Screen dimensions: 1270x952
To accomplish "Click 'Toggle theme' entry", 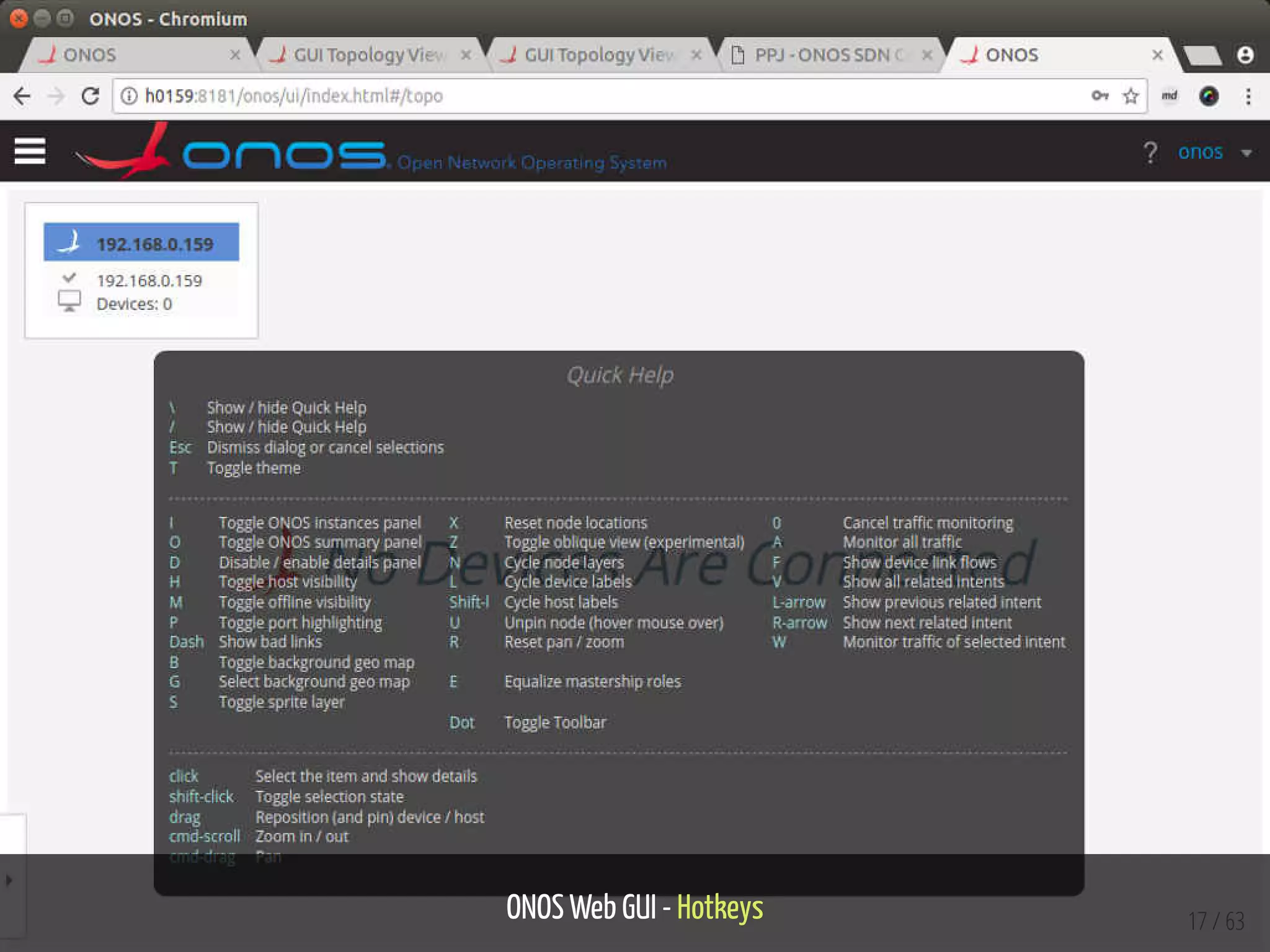I will click(x=254, y=468).
